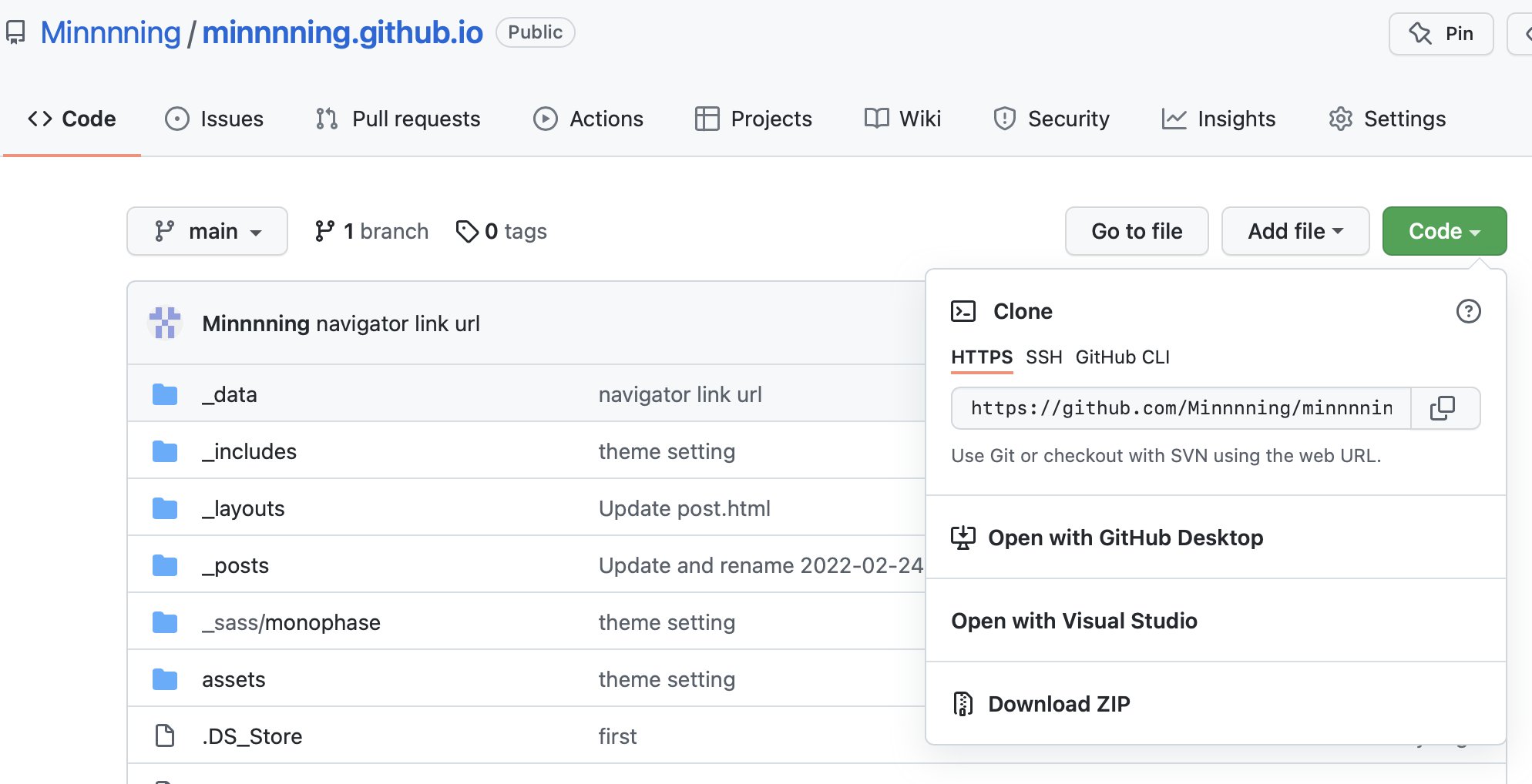The height and width of the screenshot is (784, 1532).
Task: Open commit 'first' for .DS_Store
Action: coord(617,736)
